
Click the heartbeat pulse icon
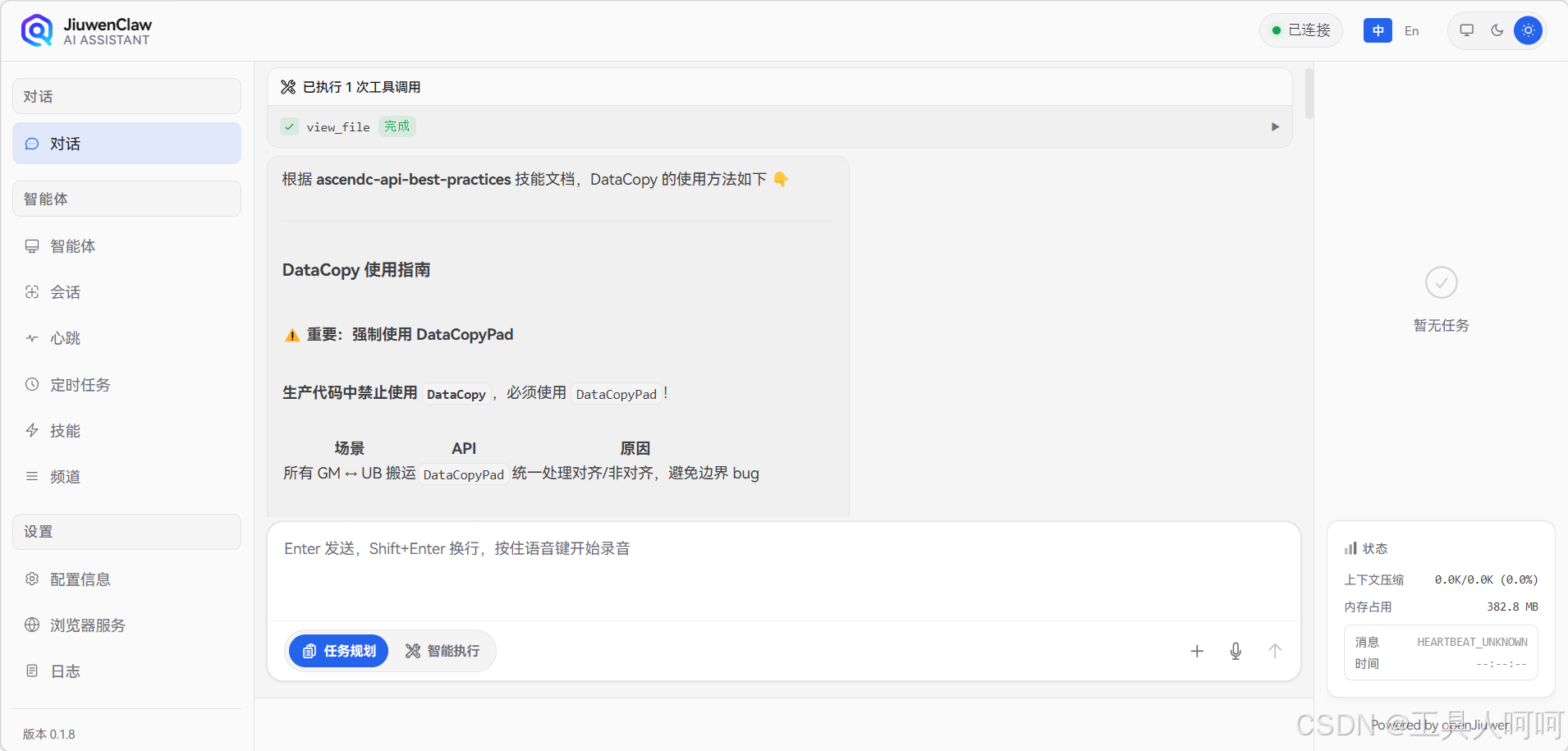32,338
